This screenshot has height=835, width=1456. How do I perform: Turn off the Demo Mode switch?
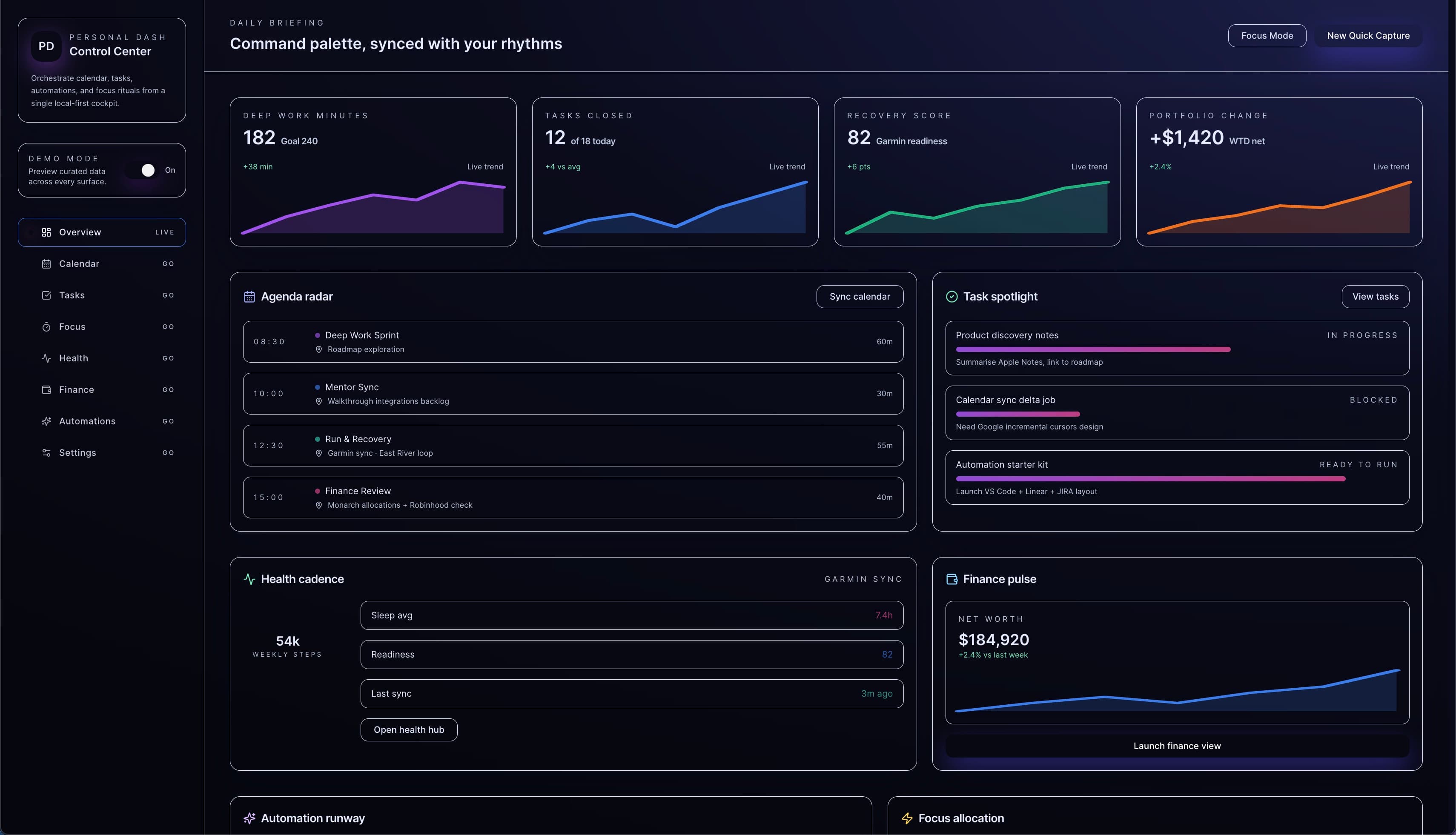coord(143,170)
